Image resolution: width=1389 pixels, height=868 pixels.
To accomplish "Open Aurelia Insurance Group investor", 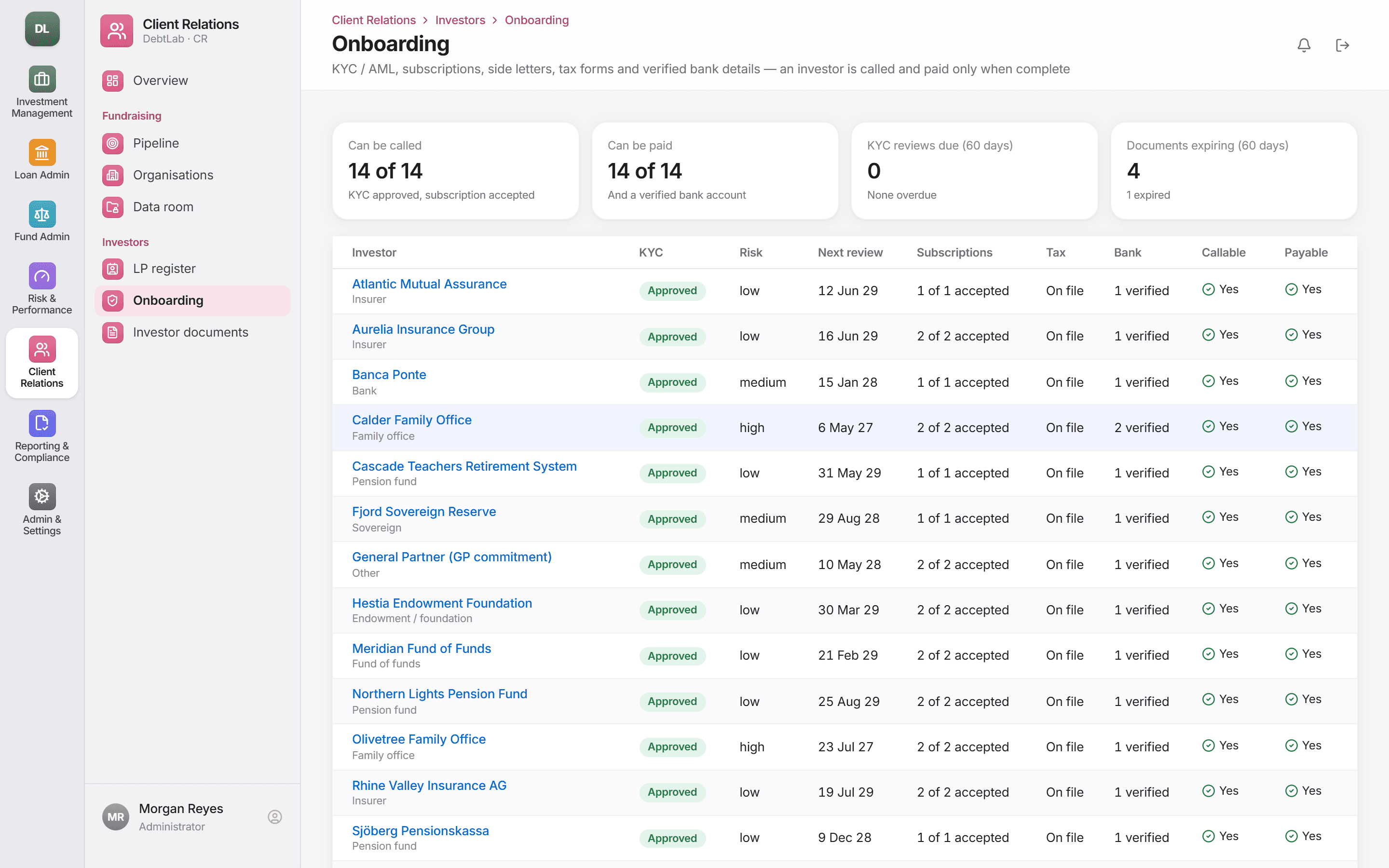I will tap(423, 329).
